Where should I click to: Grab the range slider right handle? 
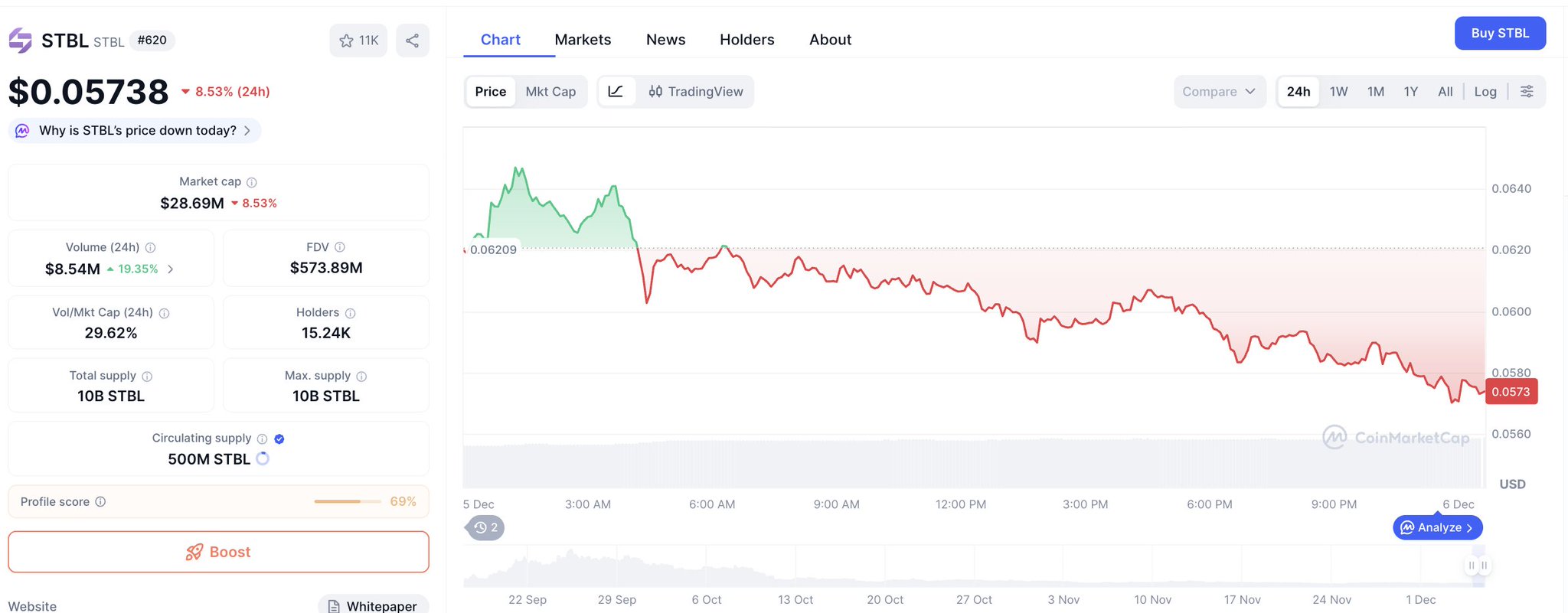(x=1484, y=566)
